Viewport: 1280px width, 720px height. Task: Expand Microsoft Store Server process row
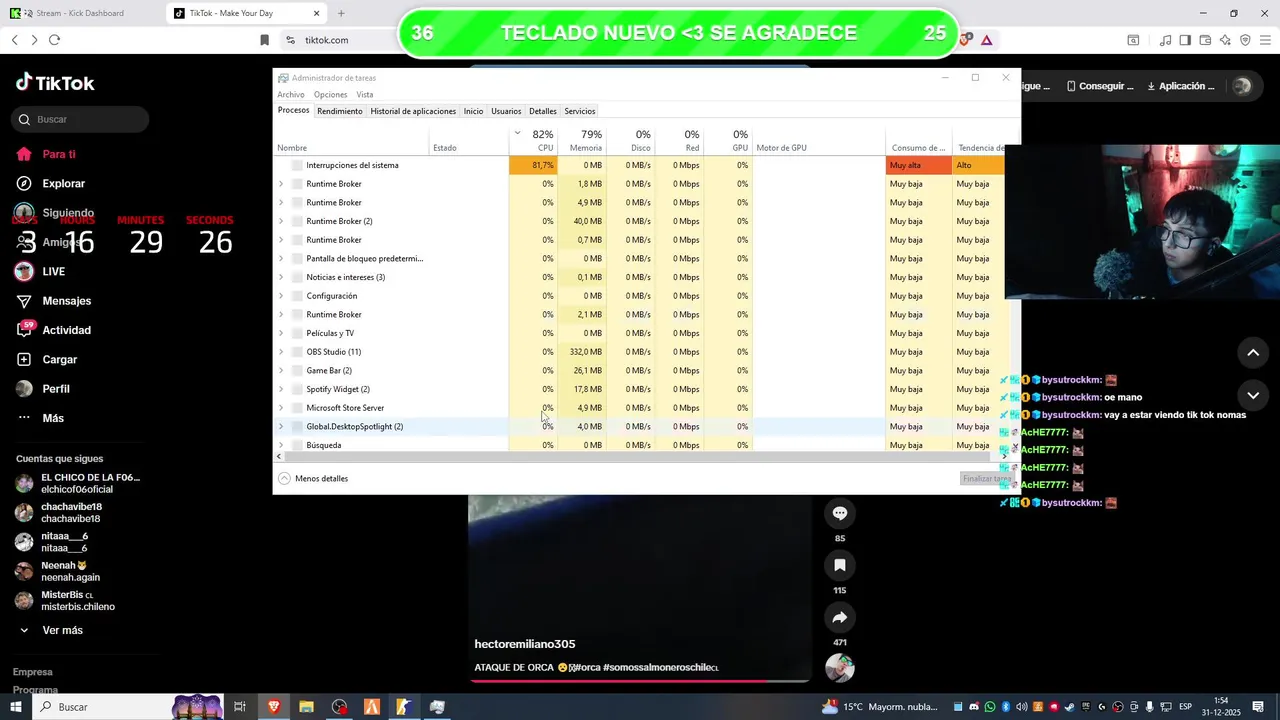pos(281,408)
